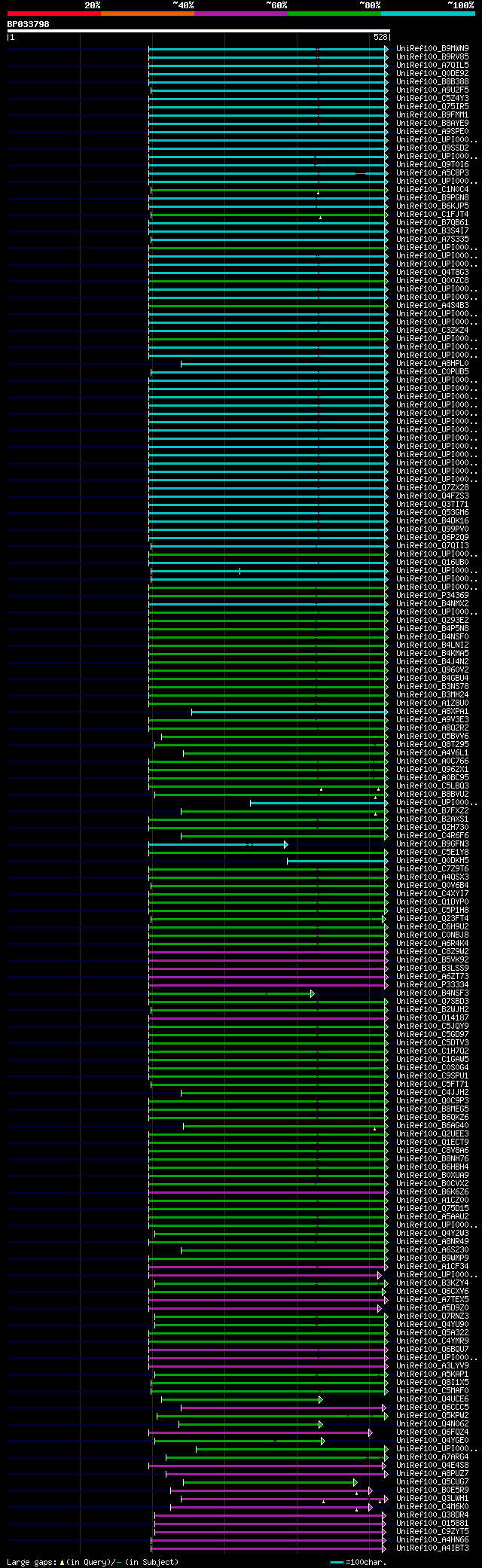Open hit UniRef100_A5D9Z0

click(x=432, y=1307)
